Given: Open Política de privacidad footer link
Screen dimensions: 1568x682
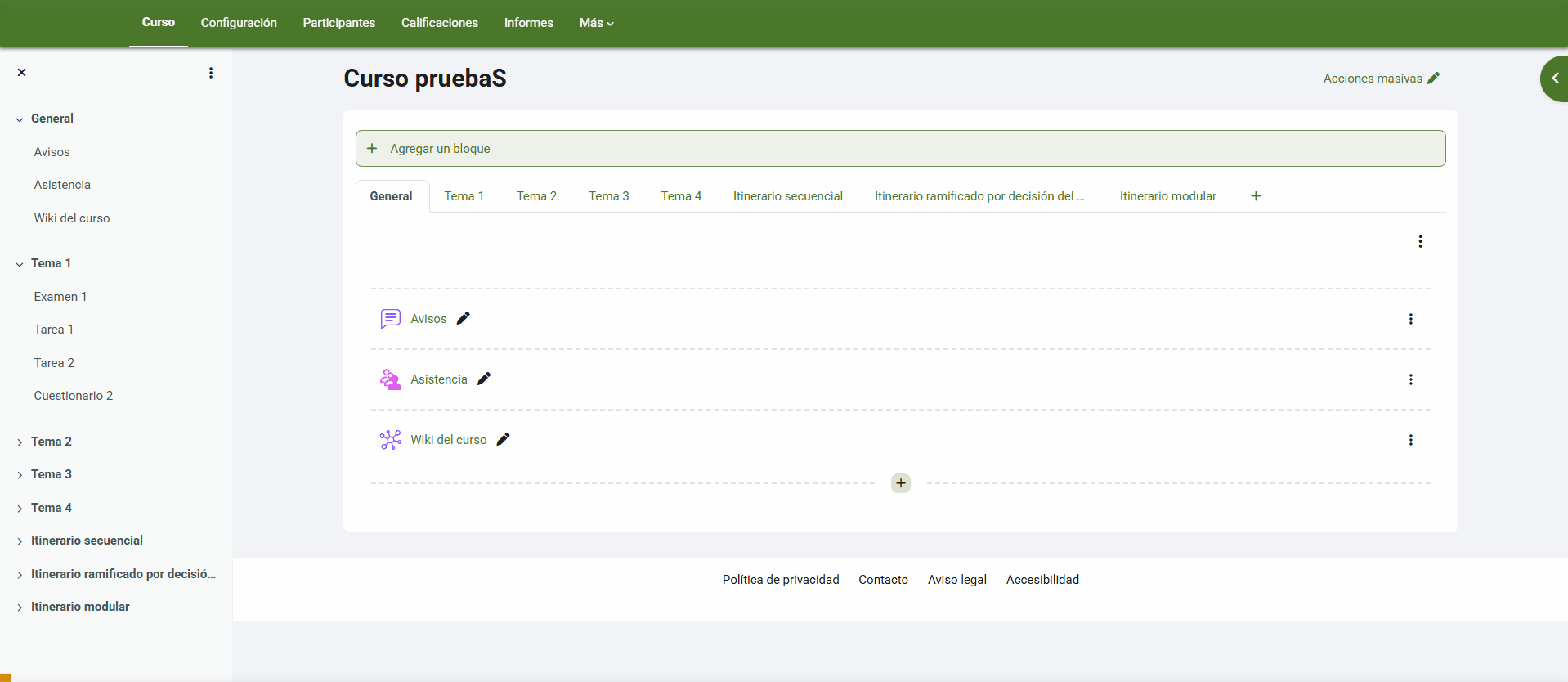Looking at the screenshot, I should click(781, 580).
